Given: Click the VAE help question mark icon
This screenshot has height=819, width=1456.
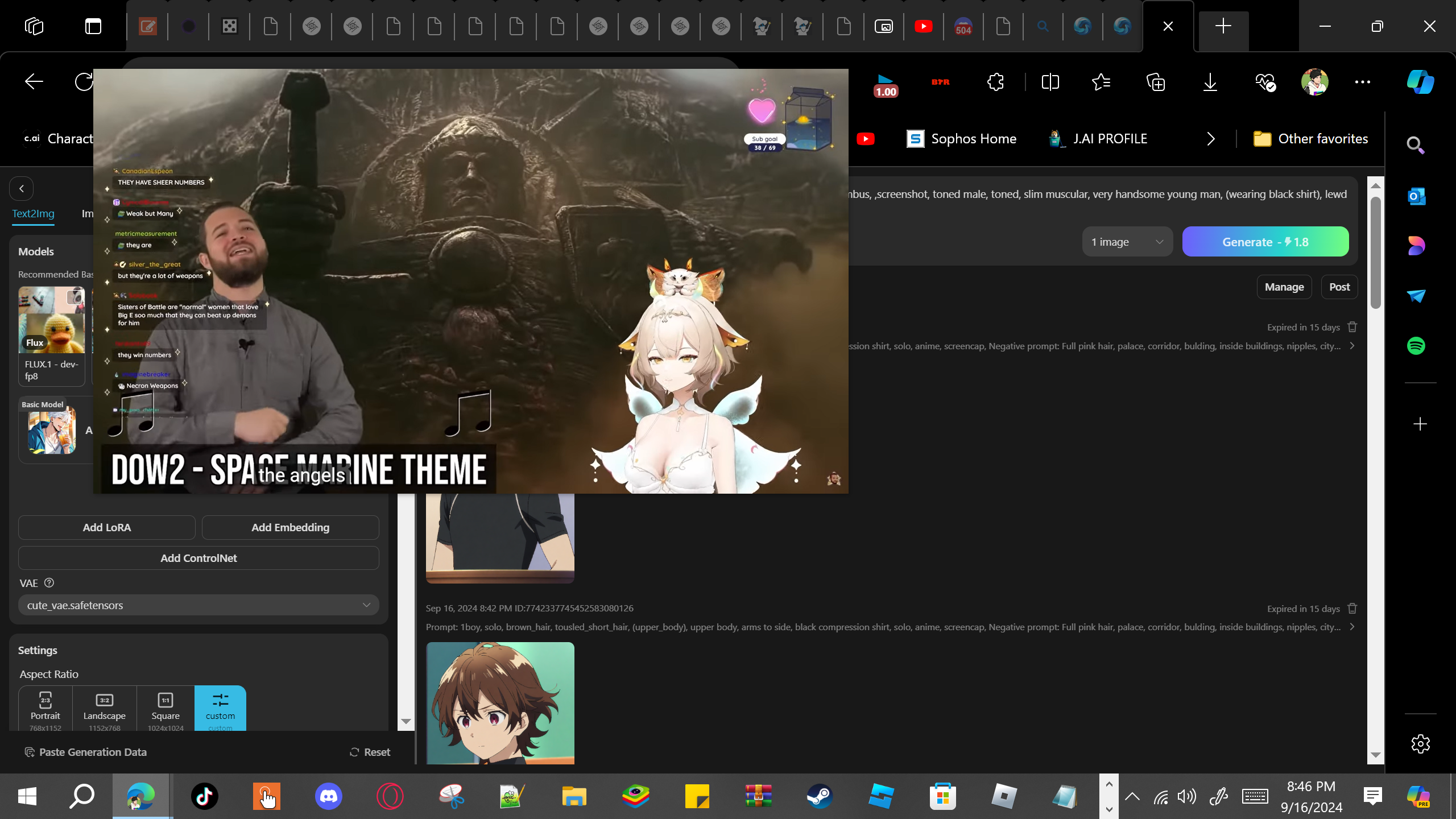Looking at the screenshot, I should [x=49, y=583].
